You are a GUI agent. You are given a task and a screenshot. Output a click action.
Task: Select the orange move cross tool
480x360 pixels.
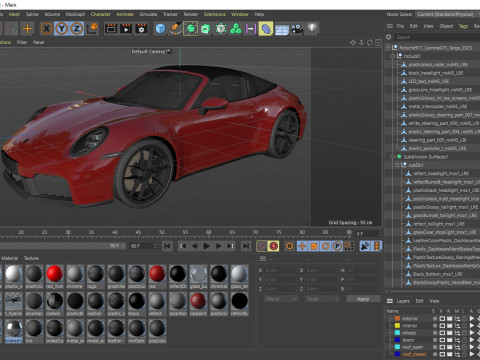click(27, 29)
